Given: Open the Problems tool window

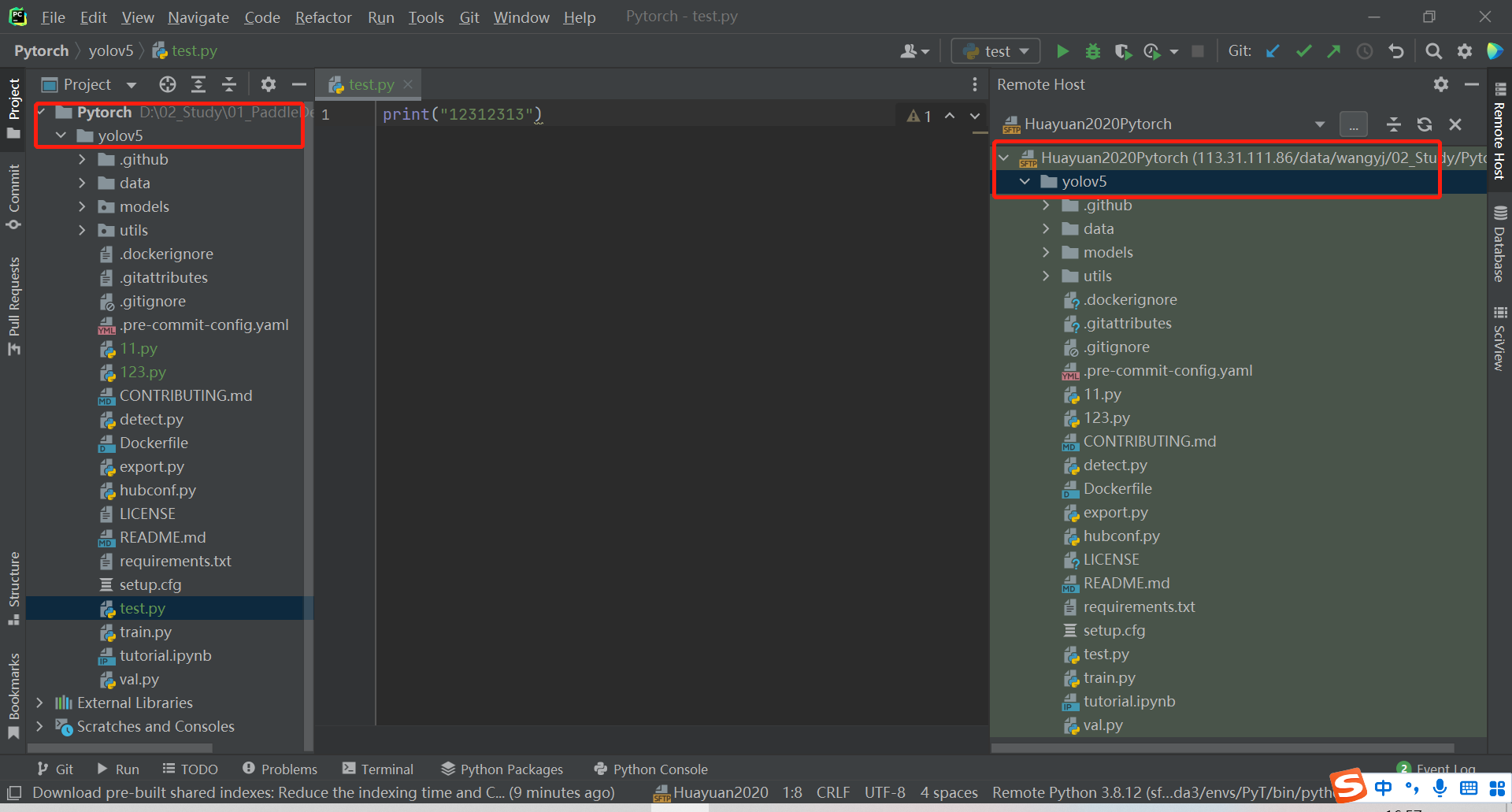Looking at the screenshot, I should click(x=280, y=769).
